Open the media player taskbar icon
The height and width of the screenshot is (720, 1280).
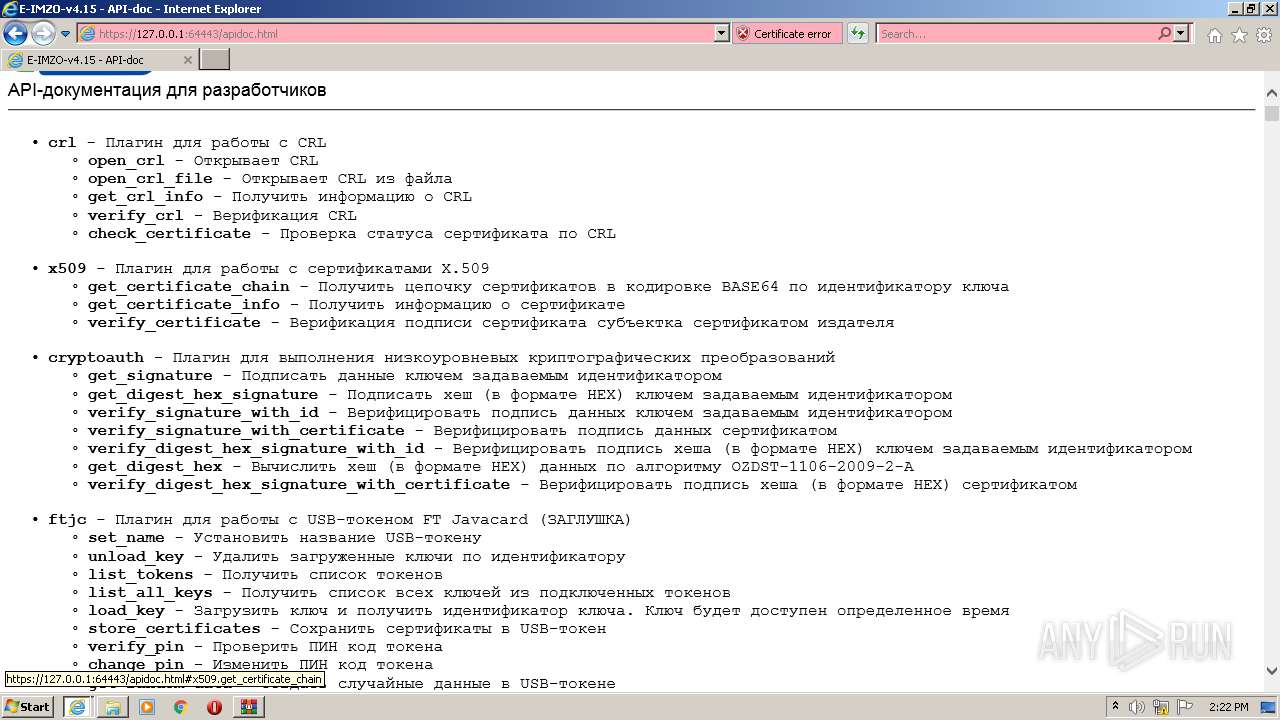coord(147,707)
